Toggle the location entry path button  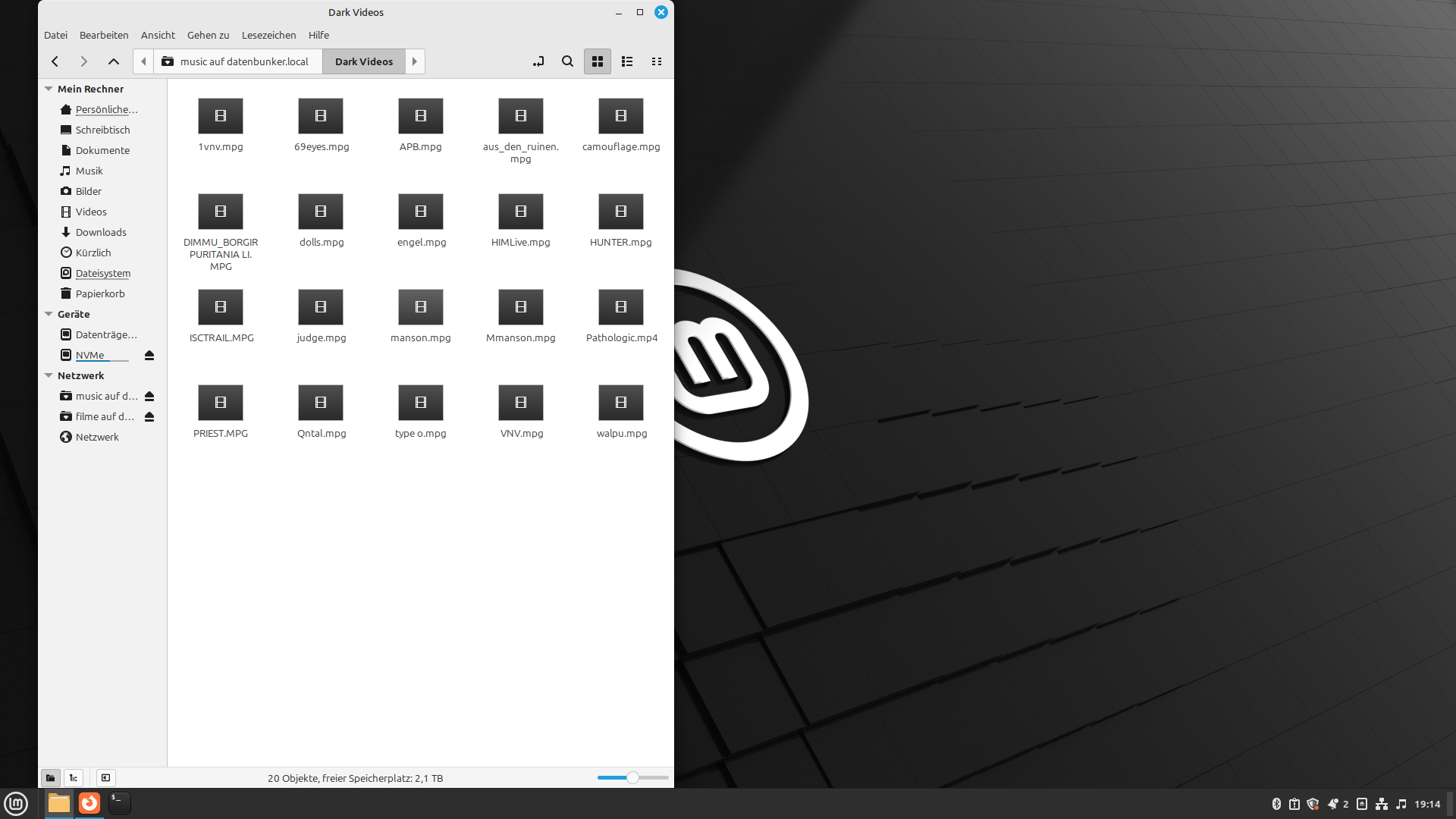(x=538, y=61)
